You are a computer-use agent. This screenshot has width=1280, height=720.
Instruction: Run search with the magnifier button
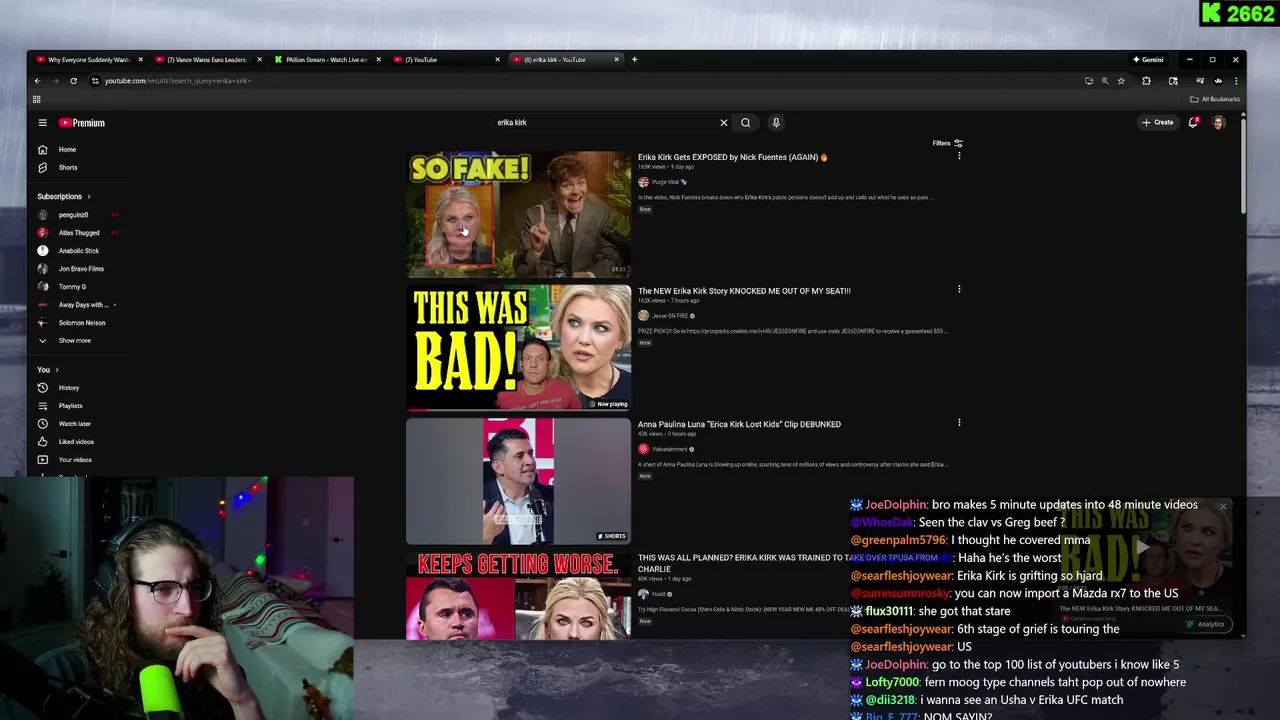(745, 123)
